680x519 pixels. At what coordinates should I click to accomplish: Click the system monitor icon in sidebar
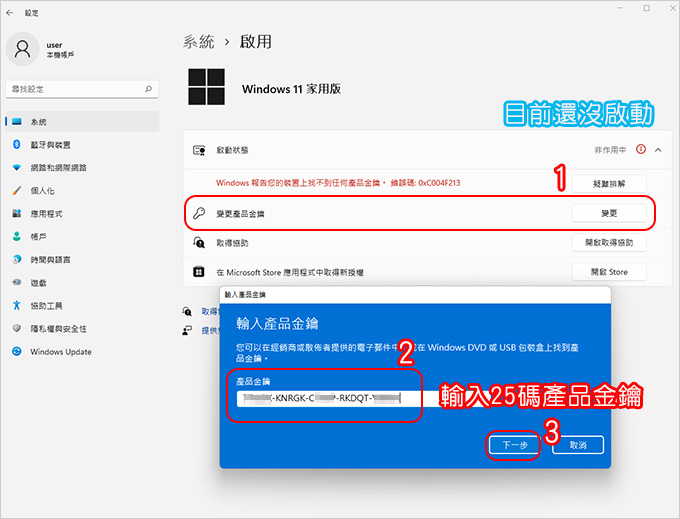click(17, 121)
